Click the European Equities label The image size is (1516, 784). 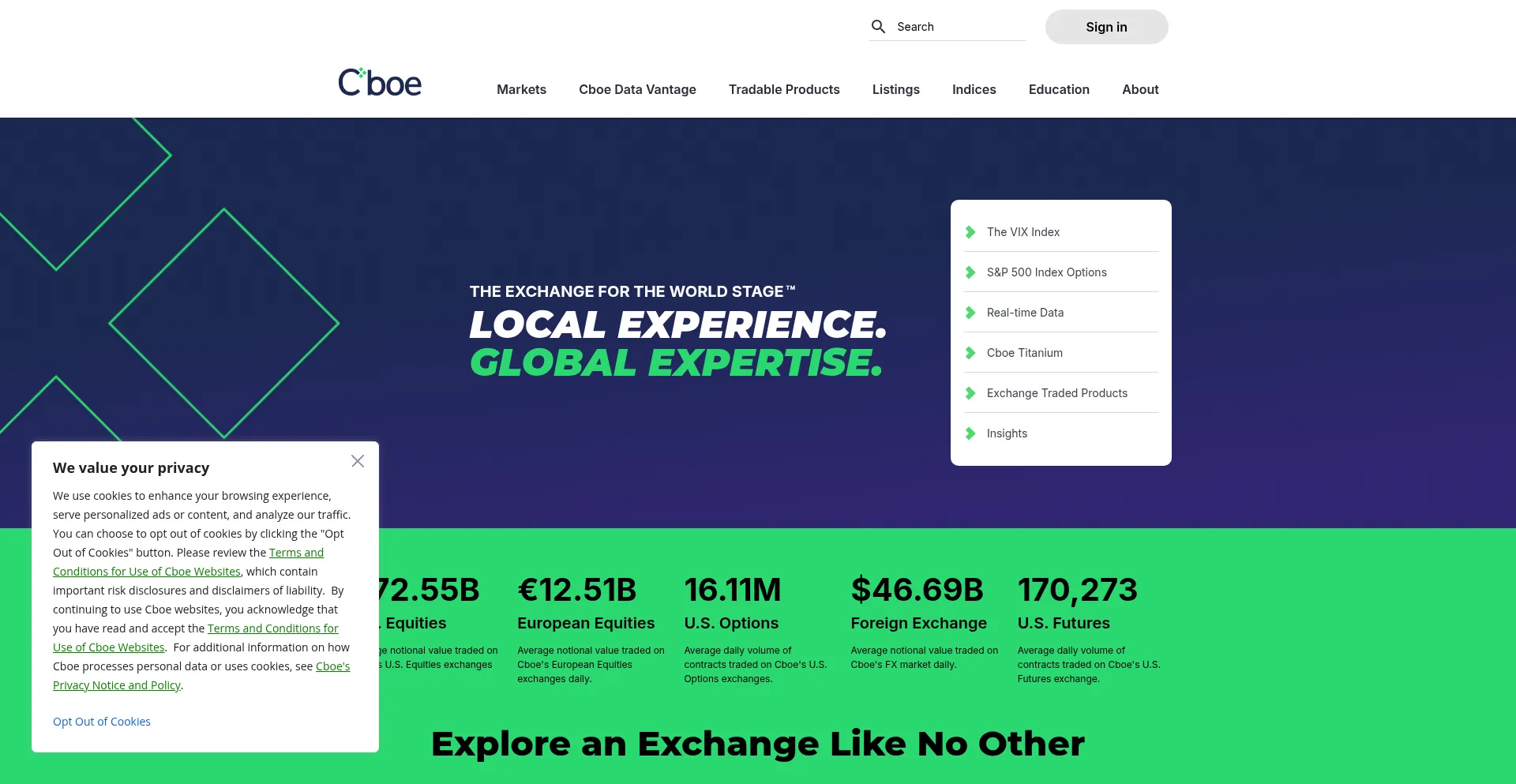pyautogui.click(x=586, y=623)
